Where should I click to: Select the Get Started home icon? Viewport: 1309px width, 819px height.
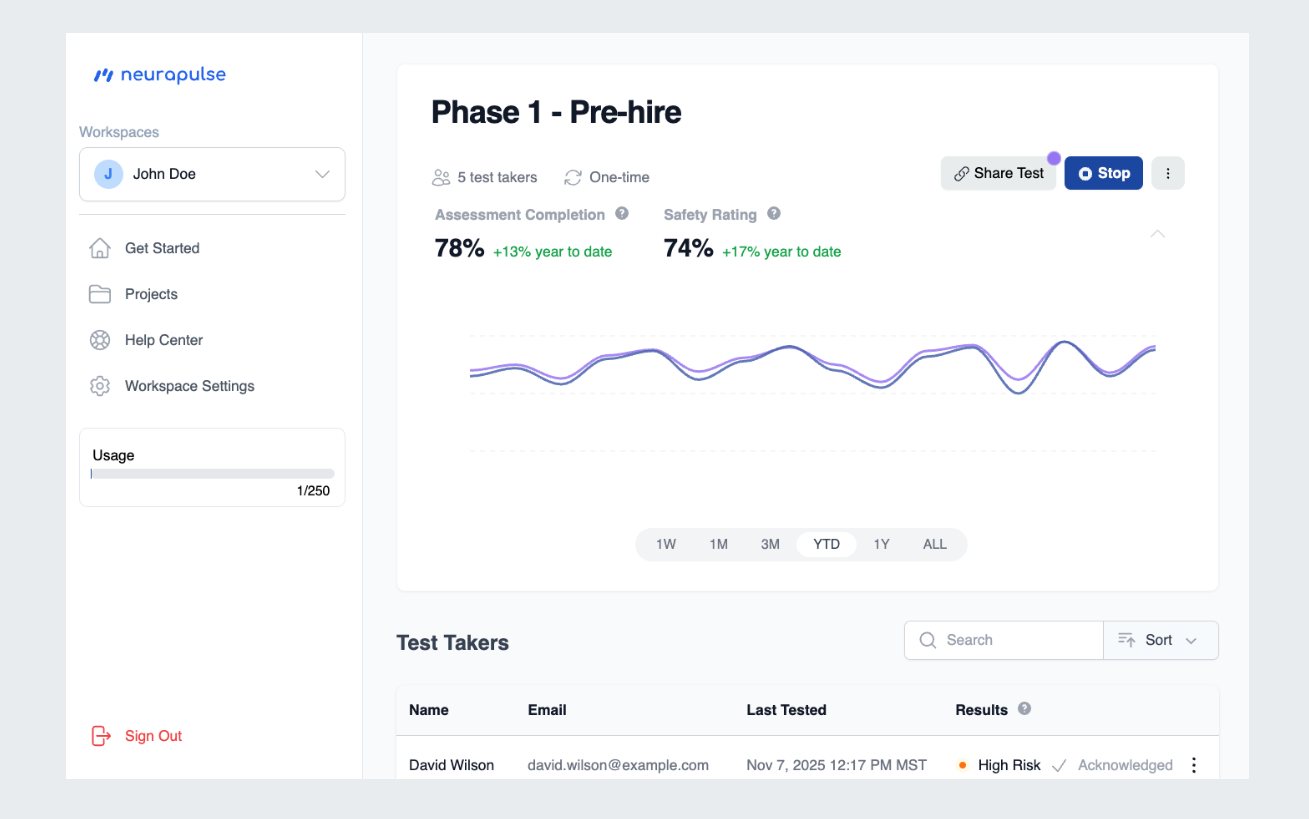coord(100,247)
